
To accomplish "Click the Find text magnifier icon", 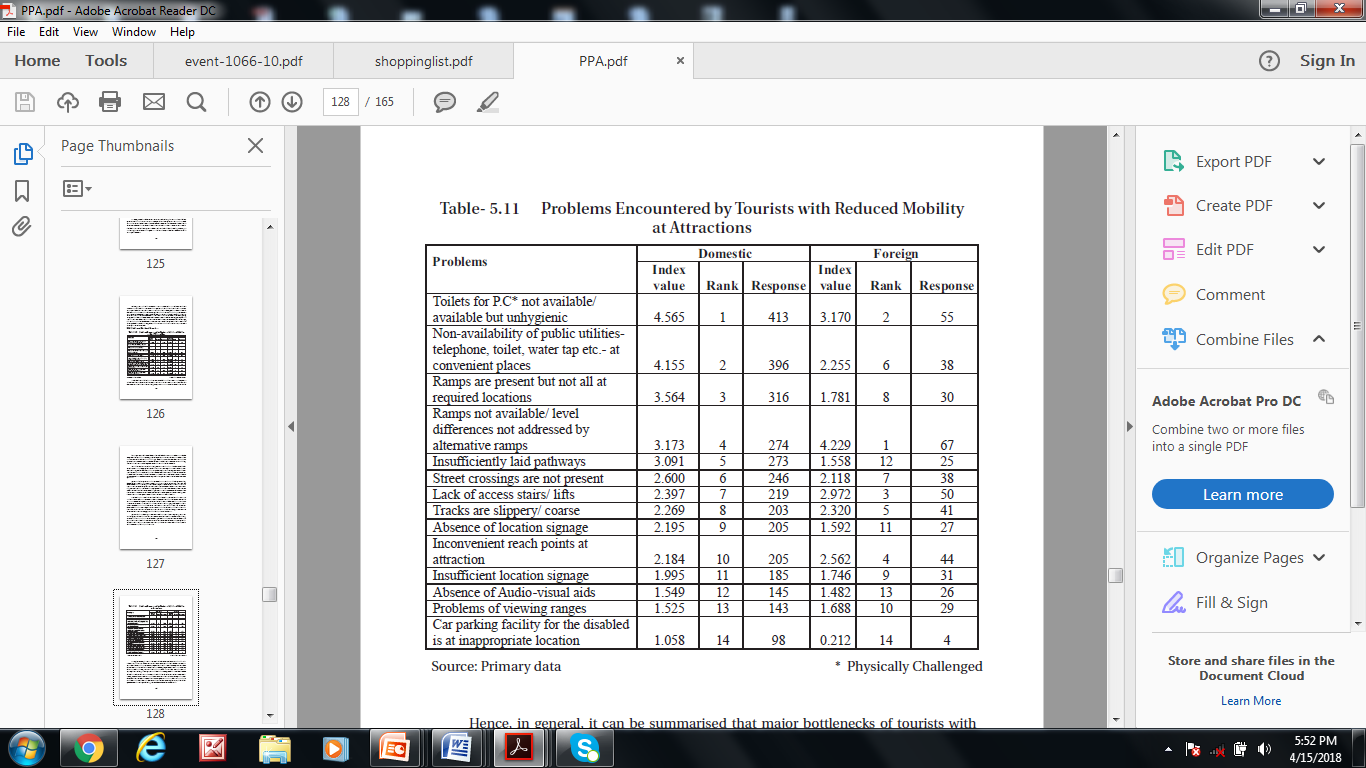I will (x=196, y=102).
